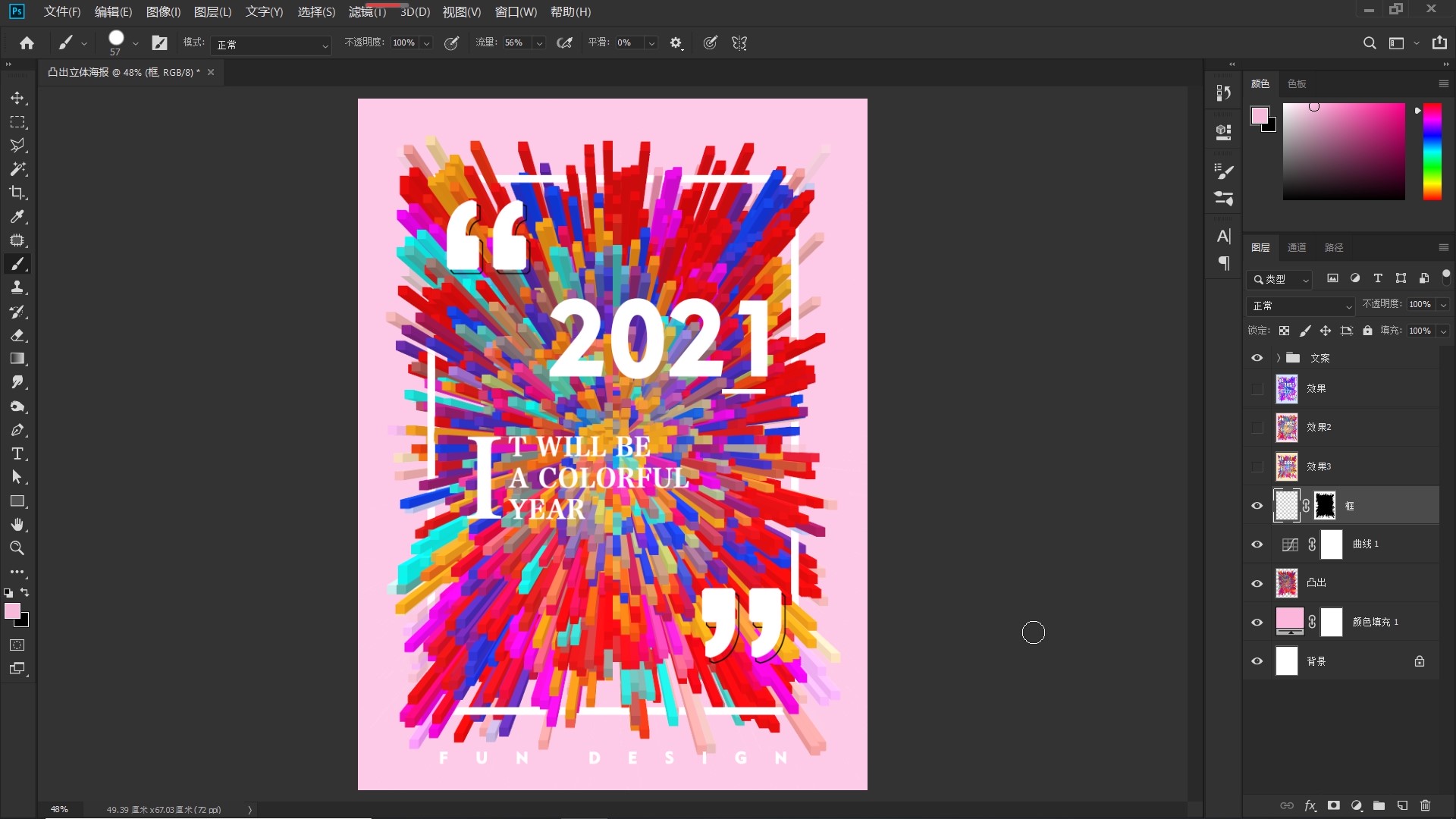Expand the 文案 layer group
This screenshot has width=1456, height=819.
click(1278, 358)
